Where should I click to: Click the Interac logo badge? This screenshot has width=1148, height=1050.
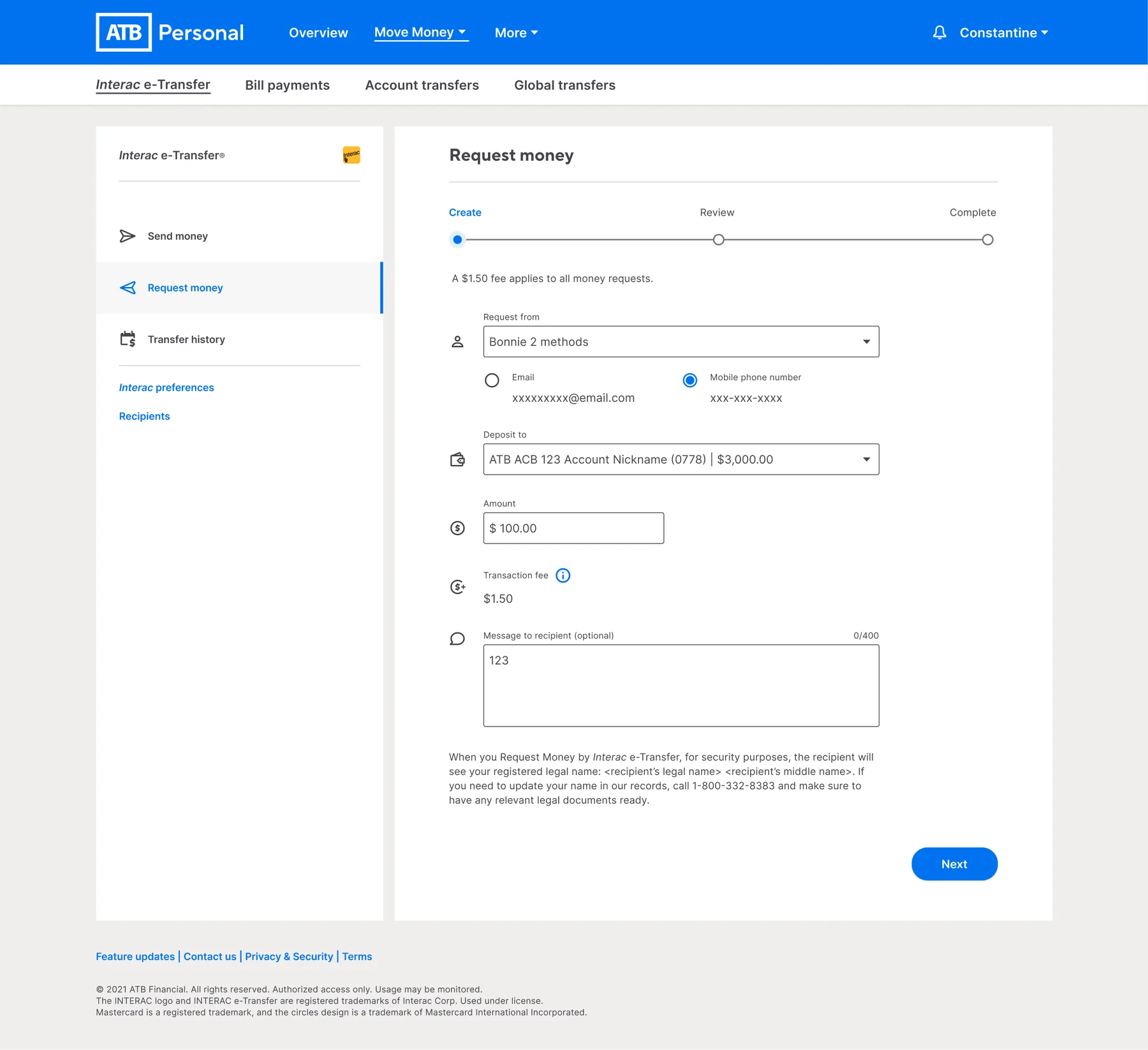point(351,155)
